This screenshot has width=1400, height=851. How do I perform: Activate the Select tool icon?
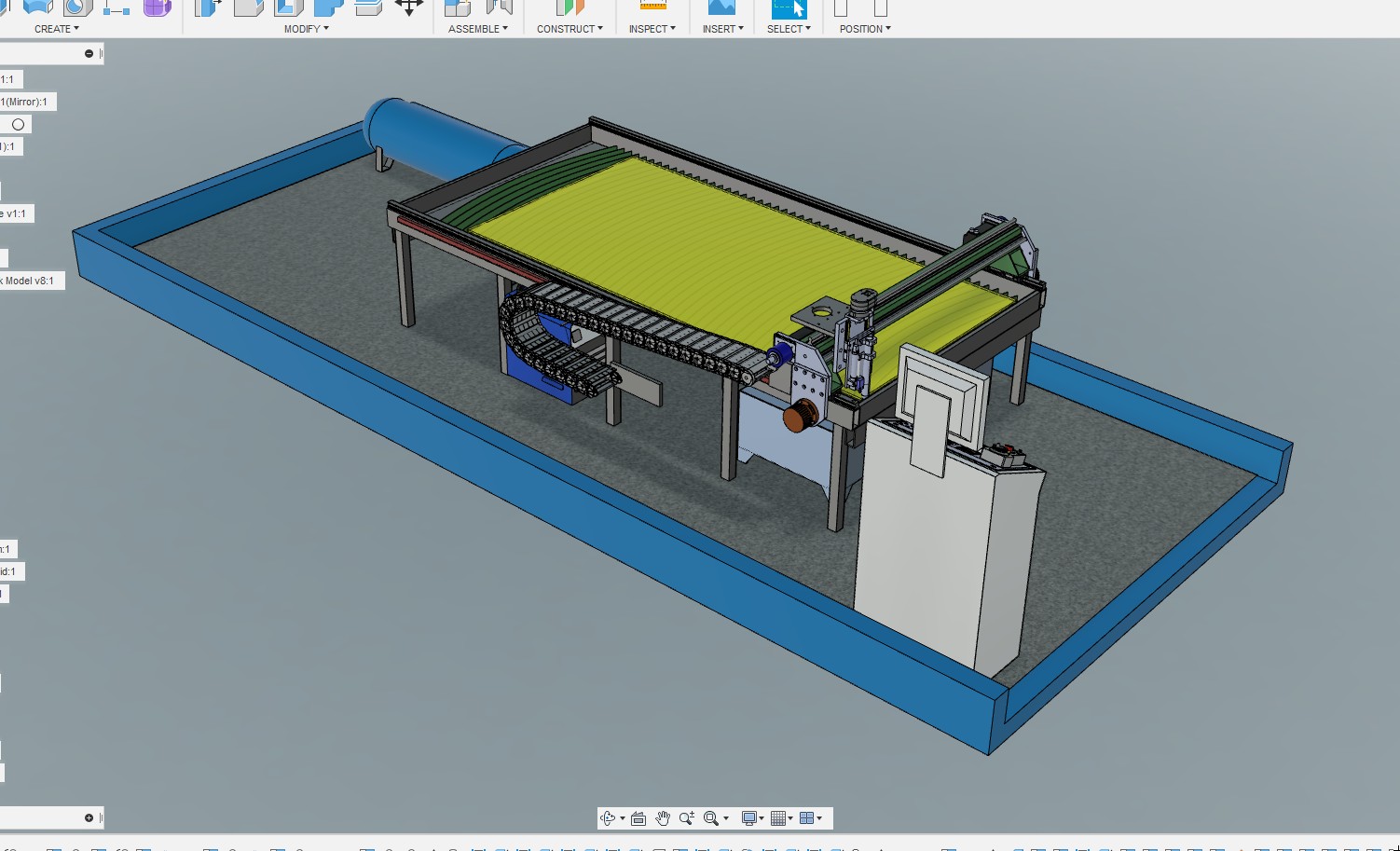[789, 8]
